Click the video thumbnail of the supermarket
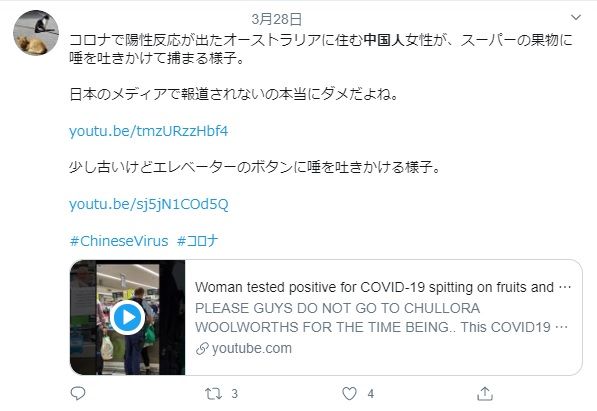Viewport: 597px width, 411px height. click(128, 317)
